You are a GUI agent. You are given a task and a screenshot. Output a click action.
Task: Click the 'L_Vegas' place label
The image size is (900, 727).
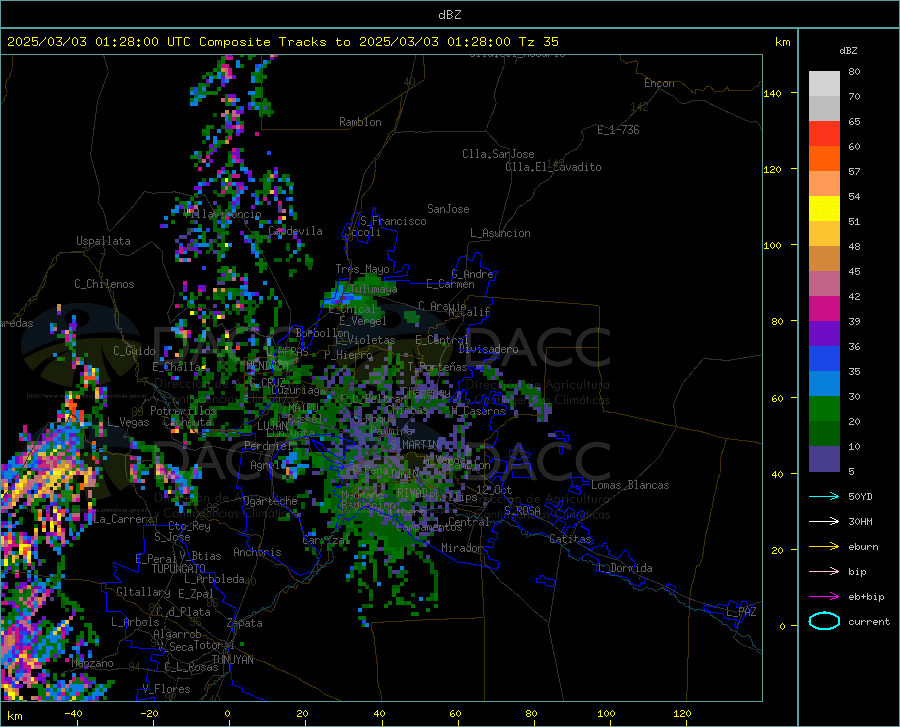[x=129, y=422]
